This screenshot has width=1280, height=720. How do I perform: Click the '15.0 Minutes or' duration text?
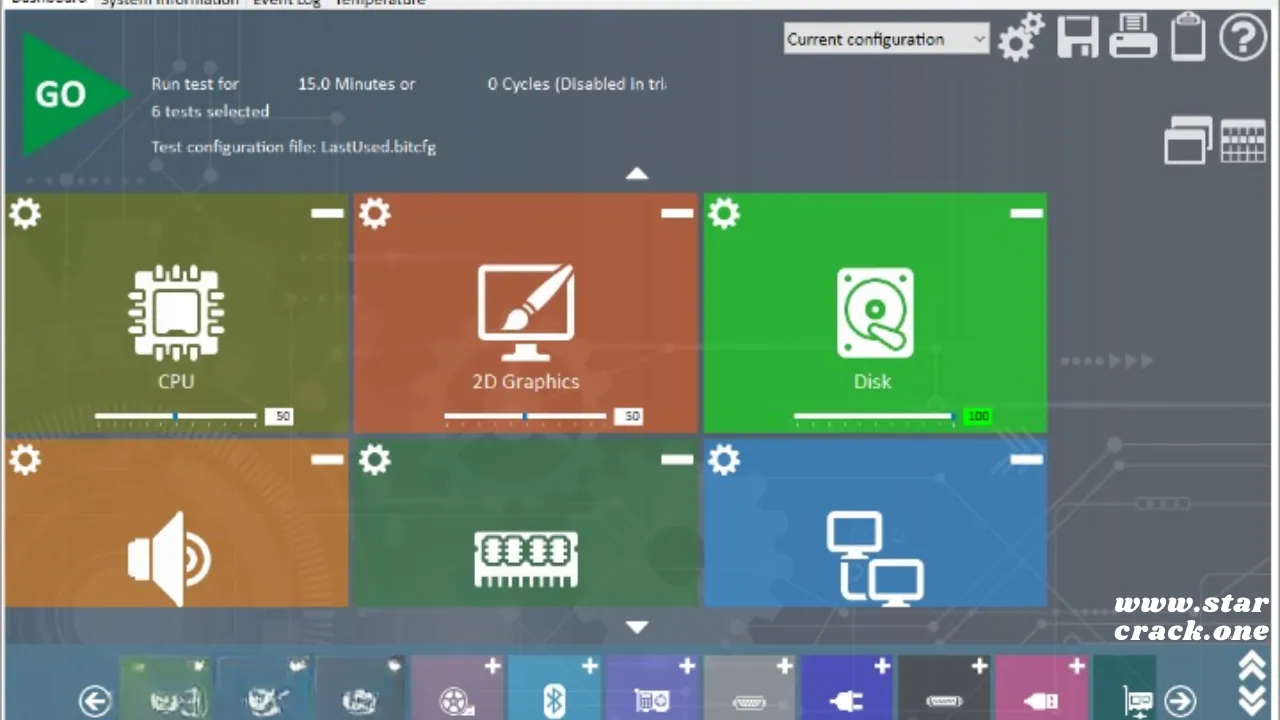[357, 84]
